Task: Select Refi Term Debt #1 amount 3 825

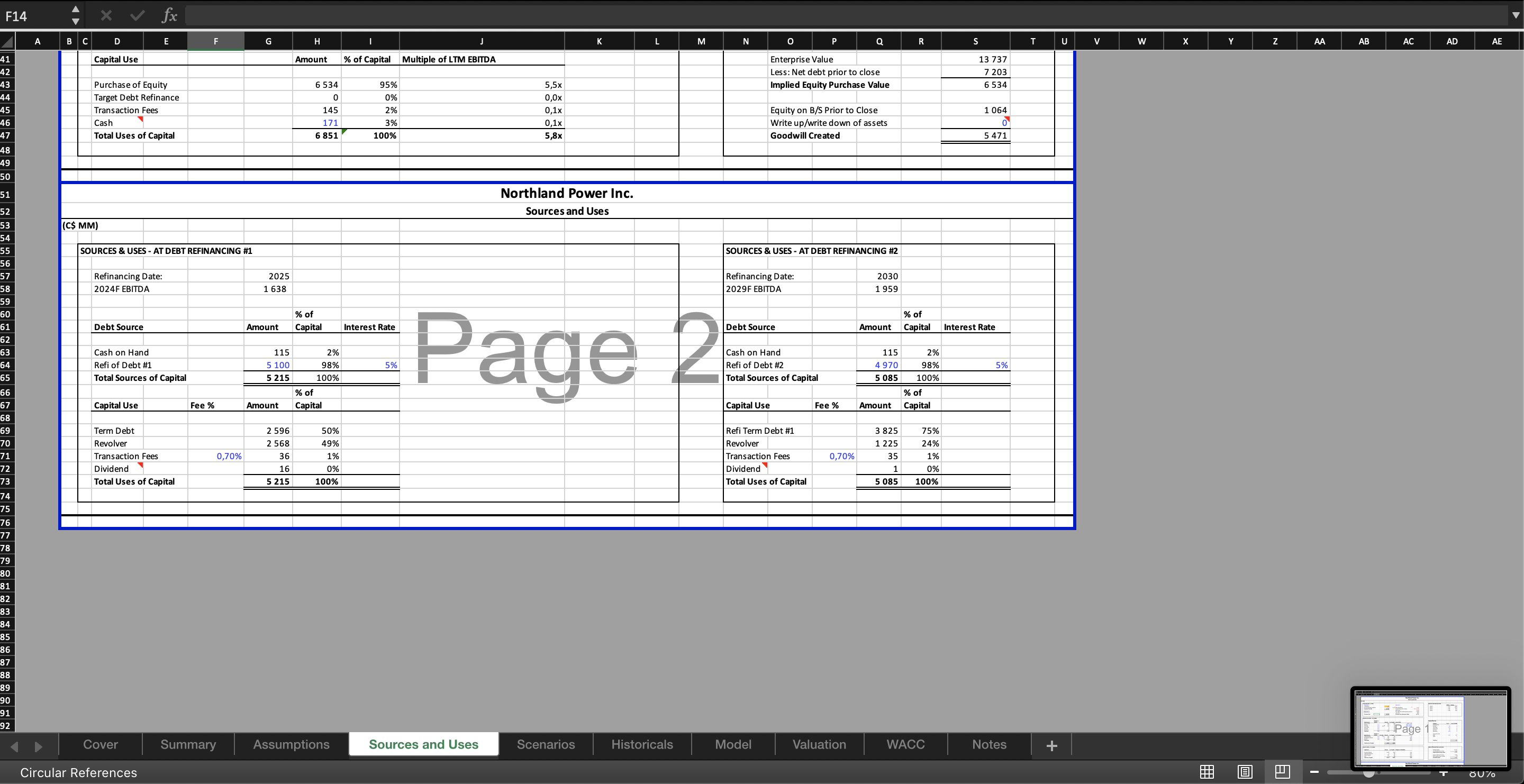Action: click(x=886, y=431)
